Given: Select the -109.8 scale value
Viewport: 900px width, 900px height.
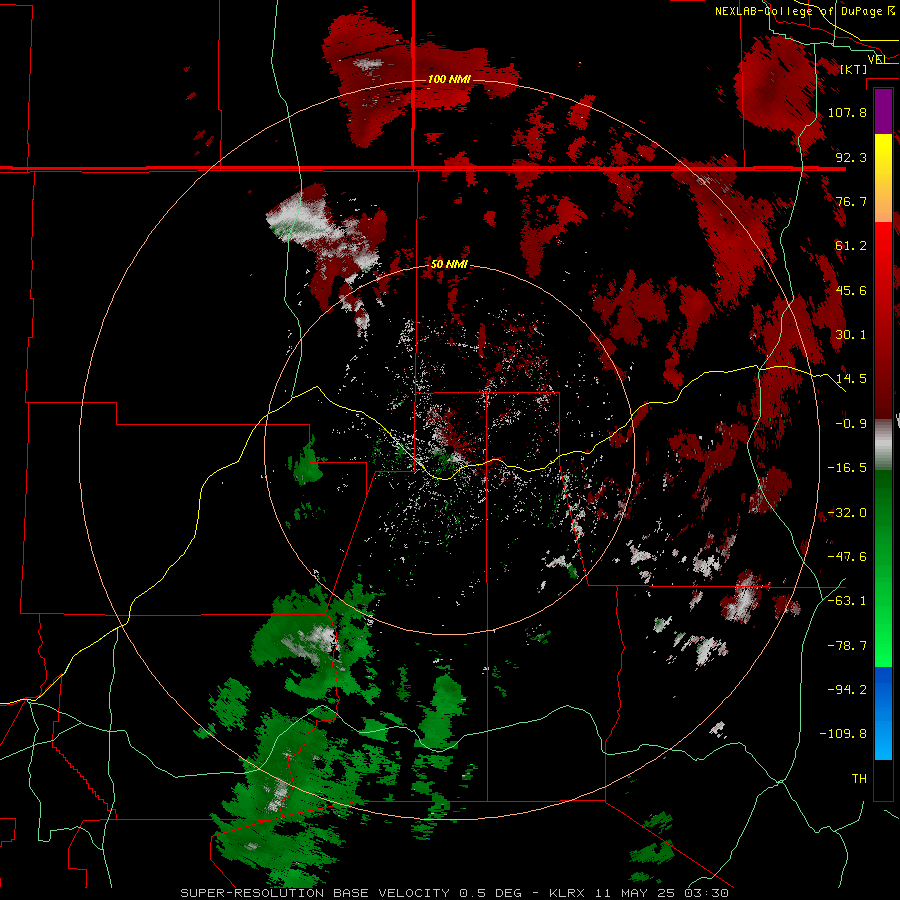Looking at the screenshot, I should pos(843,734).
